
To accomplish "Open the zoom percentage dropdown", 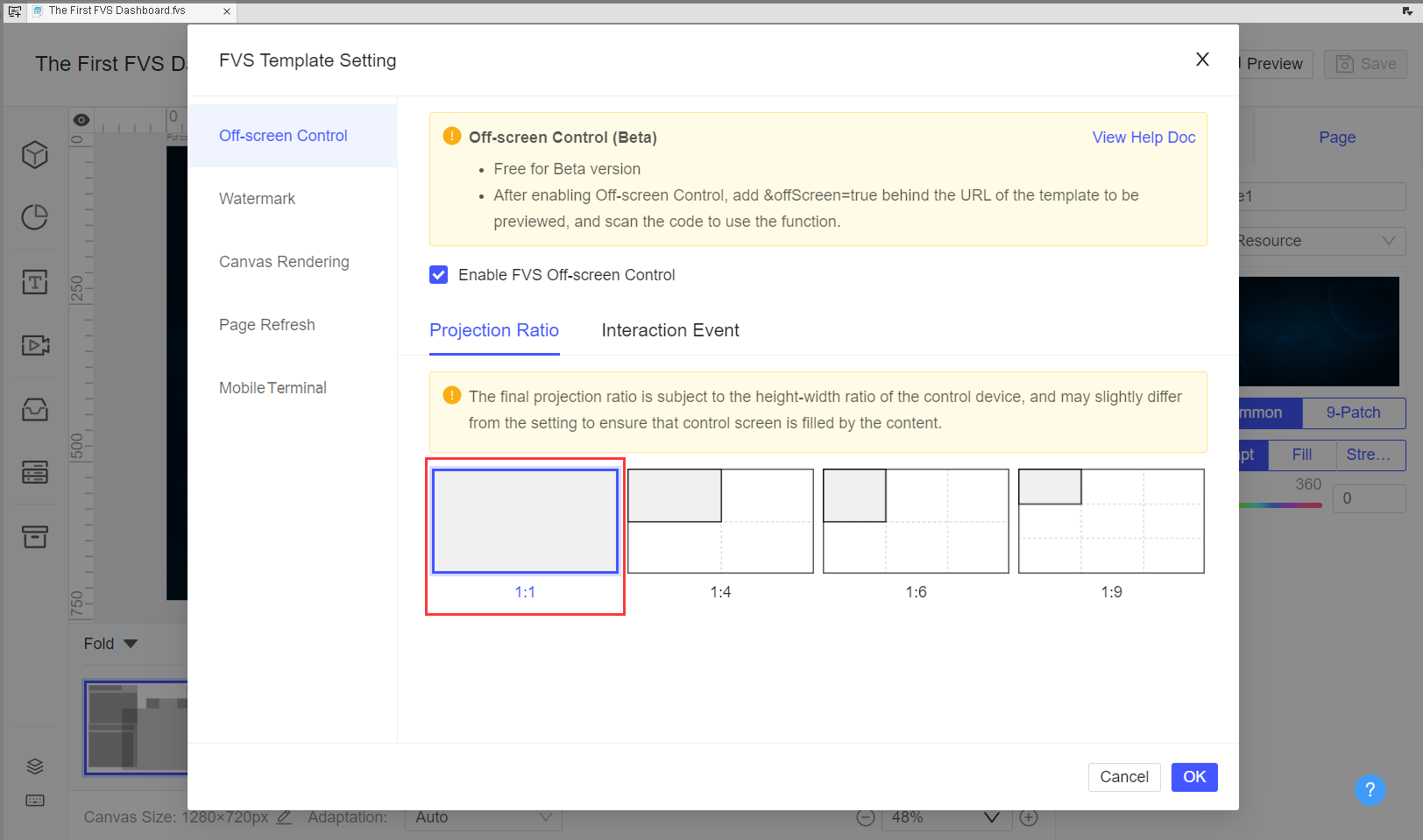I will [945, 816].
